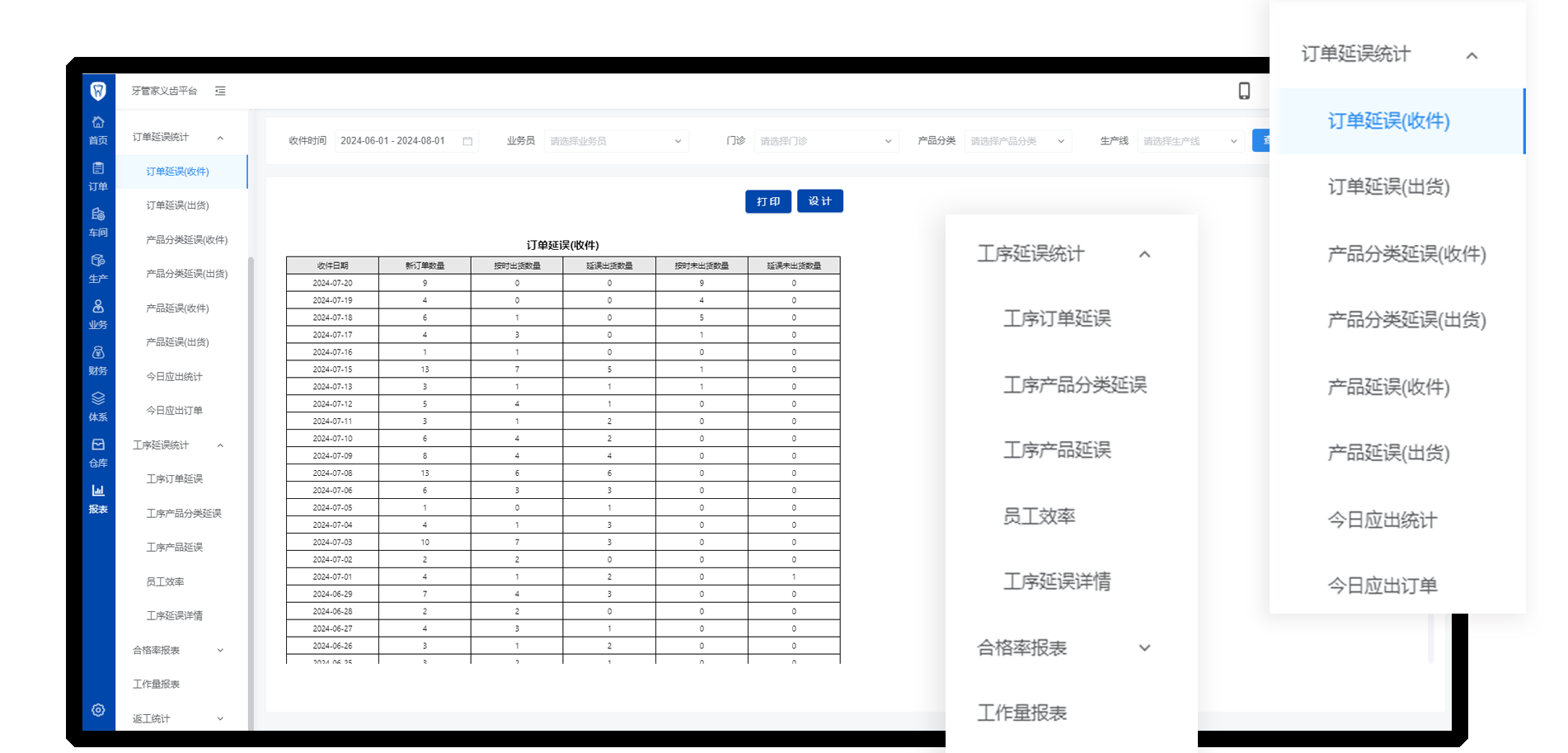Click the mobile phone icon in header
Screen dimensions: 1568x753
point(1244,91)
